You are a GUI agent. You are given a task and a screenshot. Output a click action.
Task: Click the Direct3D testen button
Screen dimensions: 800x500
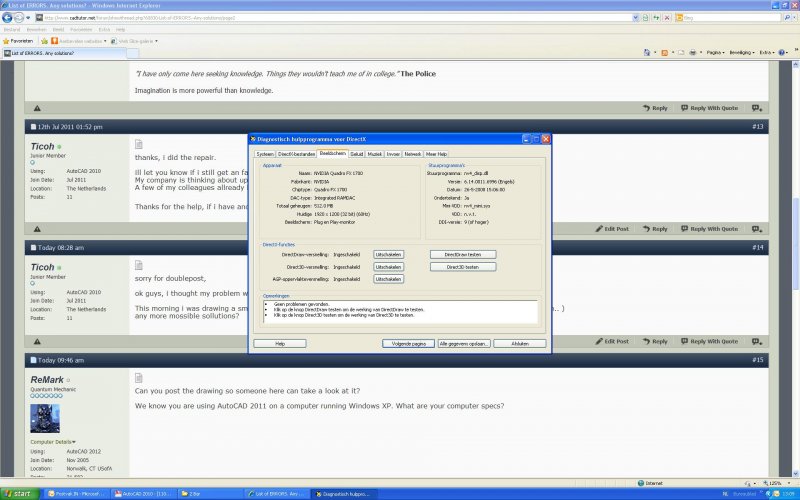tap(463, 267)
